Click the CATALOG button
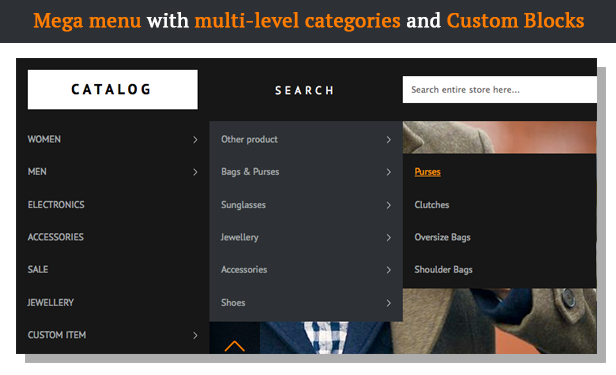This screenshot has height=375, width=616. (113, 90)
